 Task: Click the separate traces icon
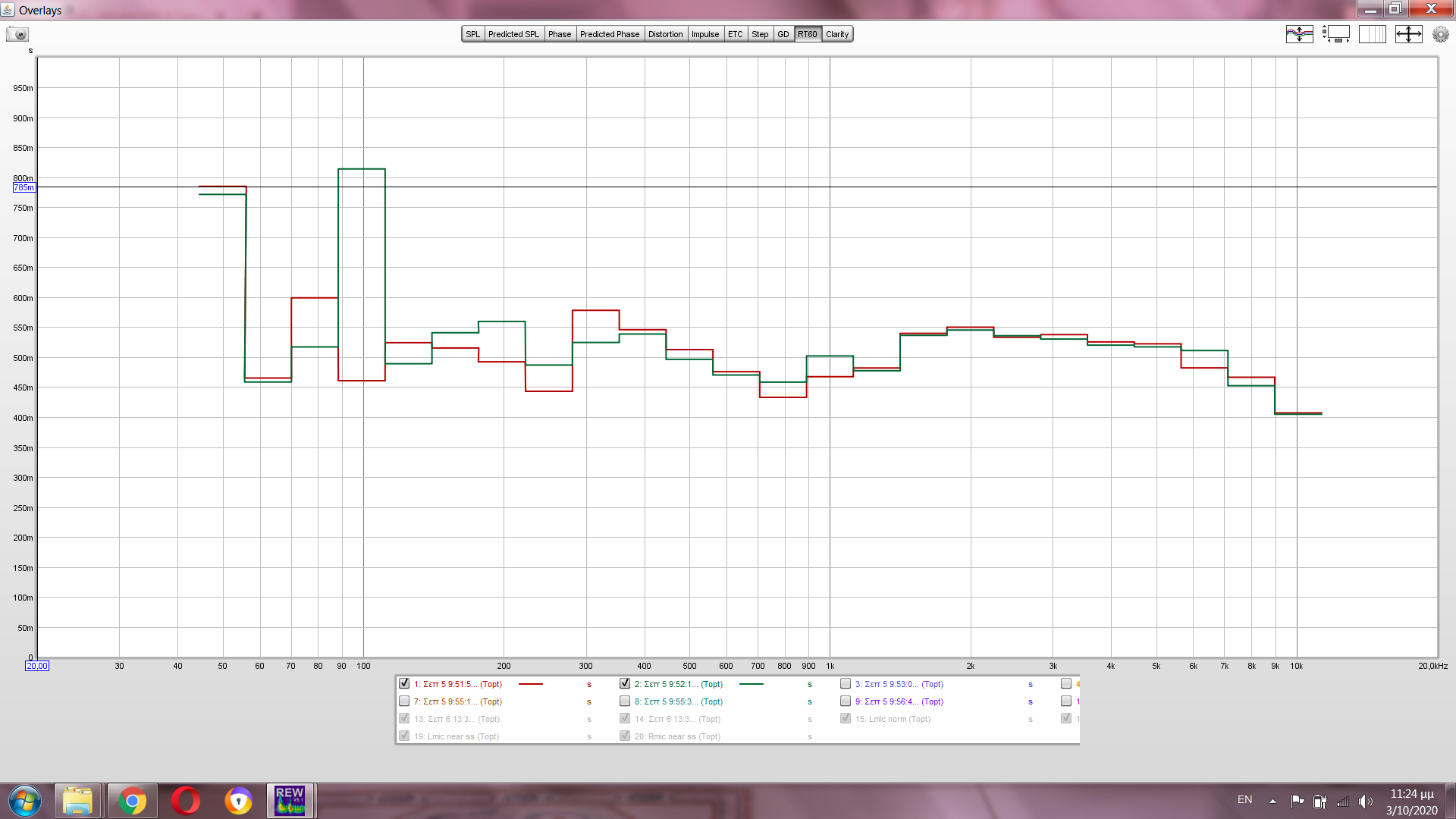1299,34
